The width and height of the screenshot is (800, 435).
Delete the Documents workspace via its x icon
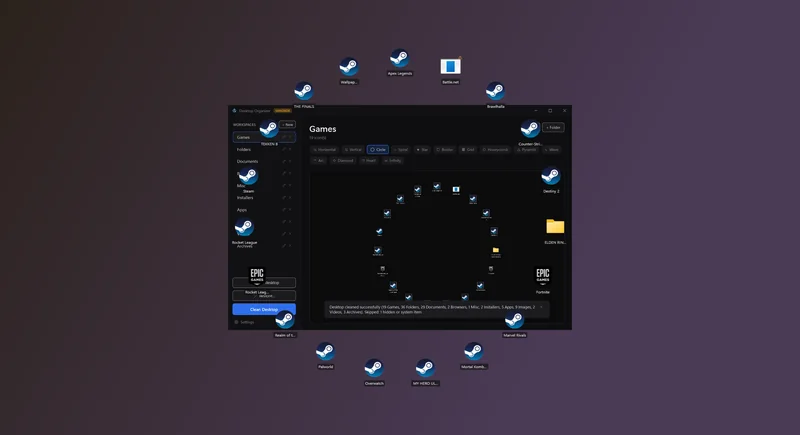(x=290, y=161)
